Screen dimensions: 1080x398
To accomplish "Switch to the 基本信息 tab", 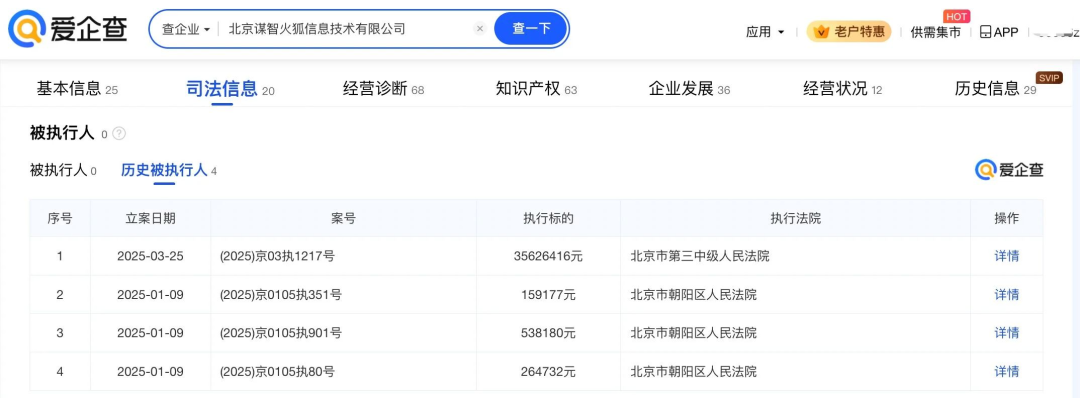I will [x=77, y=89].
